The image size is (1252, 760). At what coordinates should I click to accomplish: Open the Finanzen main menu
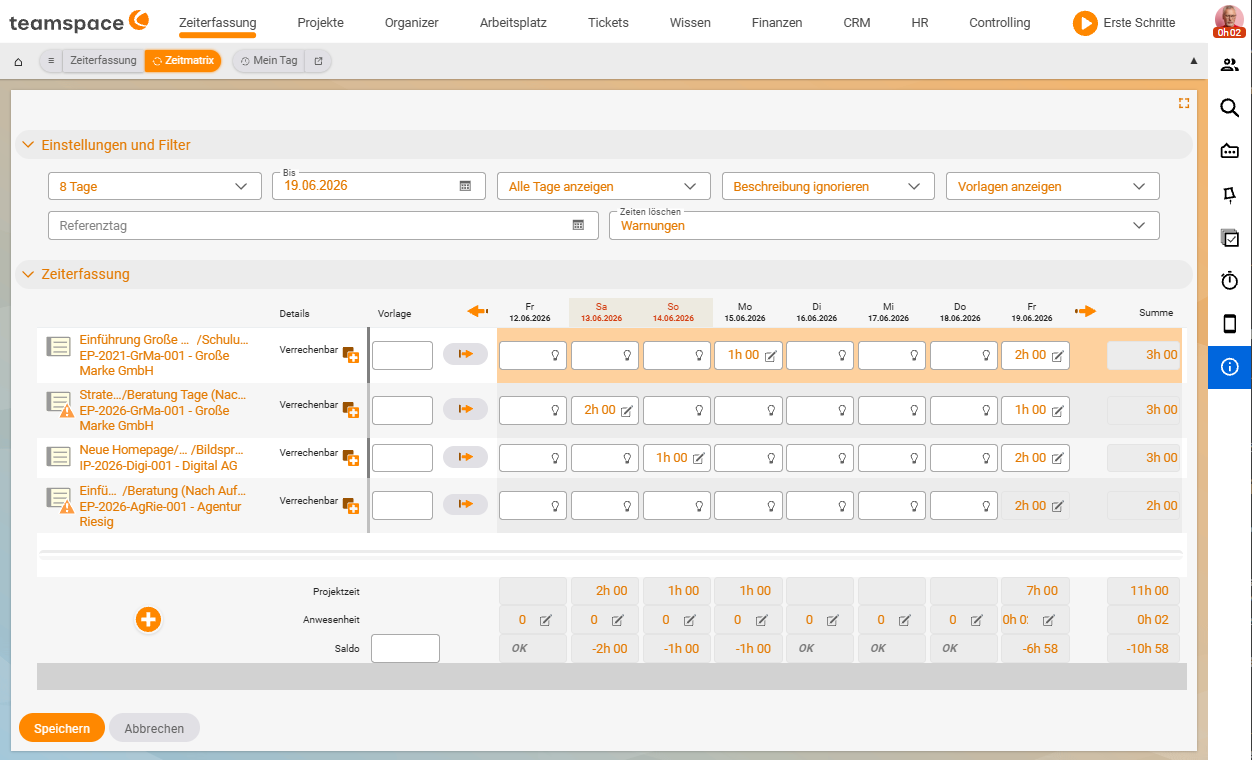(777, 22)
